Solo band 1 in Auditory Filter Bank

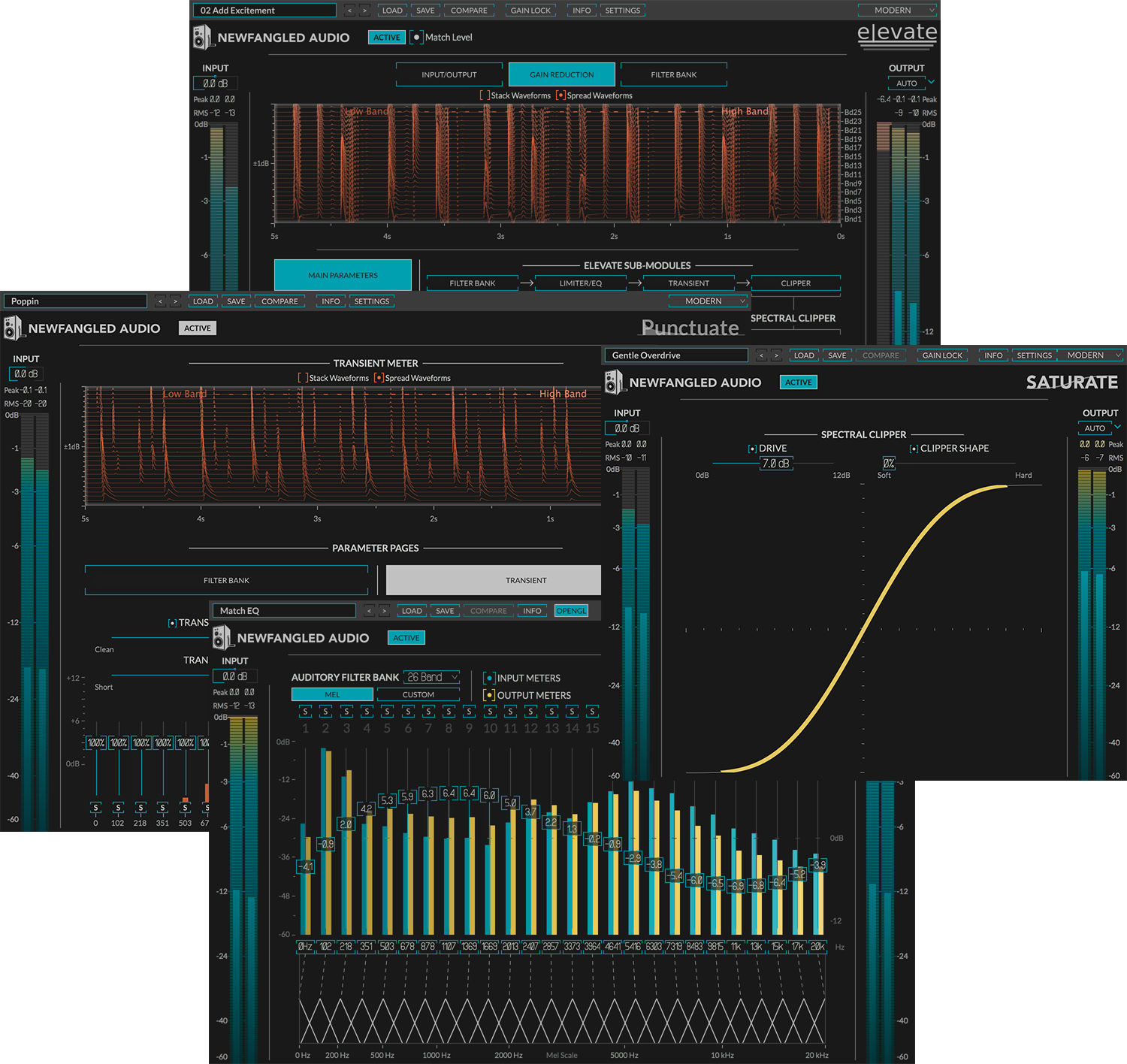(305, 711)
